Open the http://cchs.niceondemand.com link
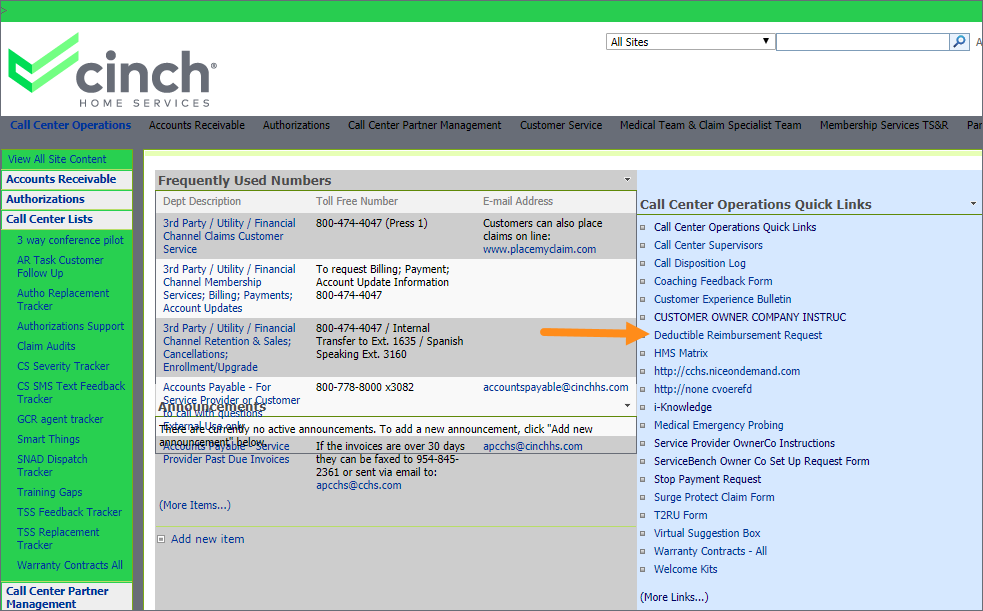Image resolution: width=983 pixels, height=611 pixels. [x=727, y=371]
